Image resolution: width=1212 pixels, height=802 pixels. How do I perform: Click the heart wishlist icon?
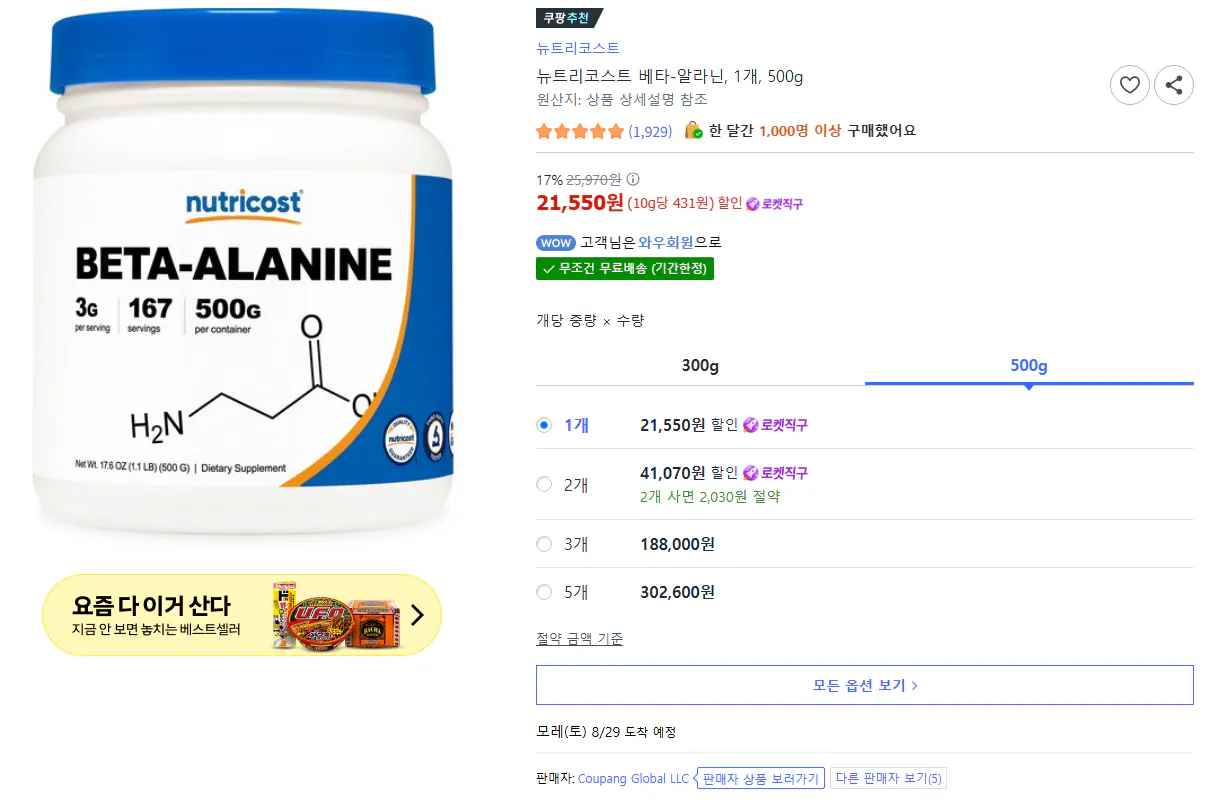pos(1130,85)
